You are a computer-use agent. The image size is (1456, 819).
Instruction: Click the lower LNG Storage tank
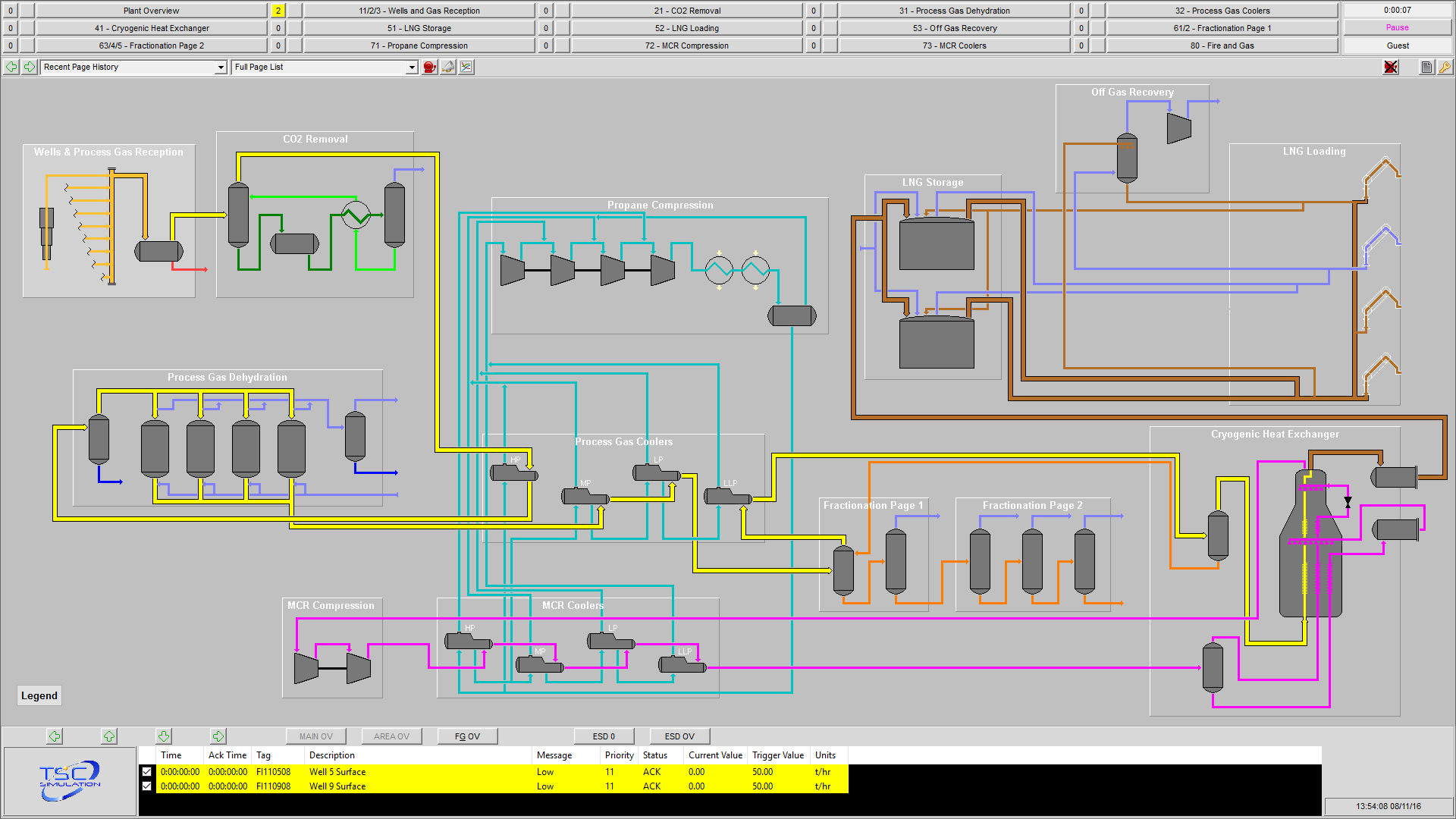click(x=937, y=342)
